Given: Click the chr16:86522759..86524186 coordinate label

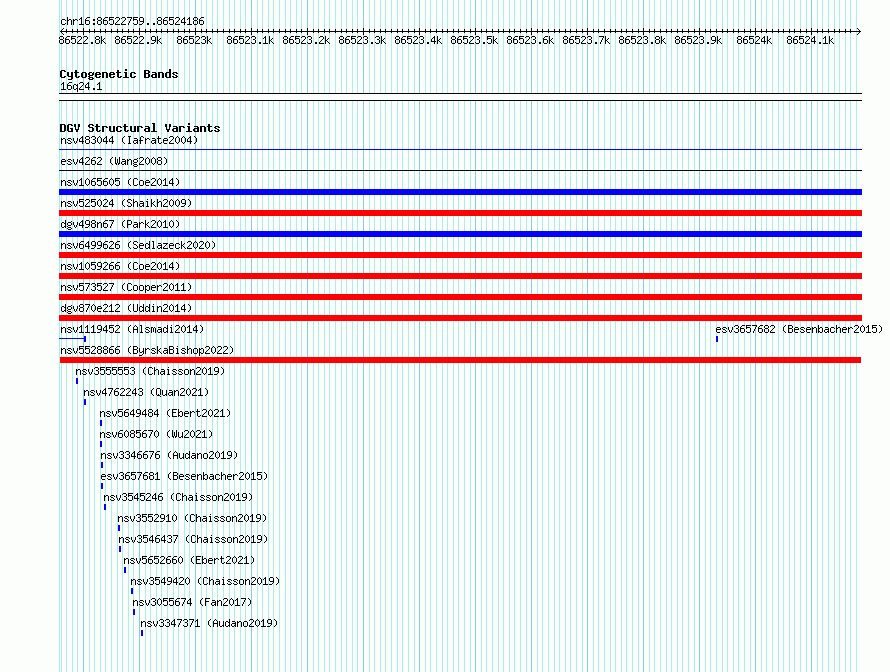Looking at the screenshot, I should [132, 21].
